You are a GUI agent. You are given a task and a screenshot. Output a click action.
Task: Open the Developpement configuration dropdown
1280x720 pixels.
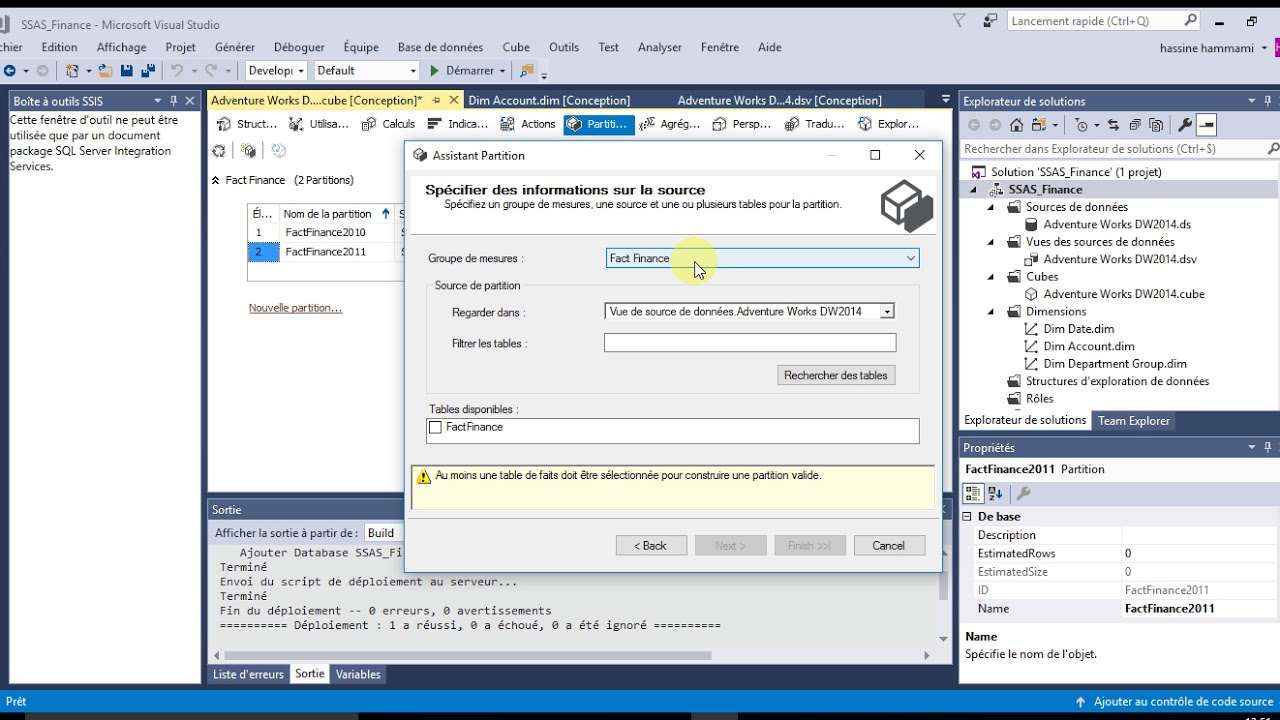(x=276, y=70)
